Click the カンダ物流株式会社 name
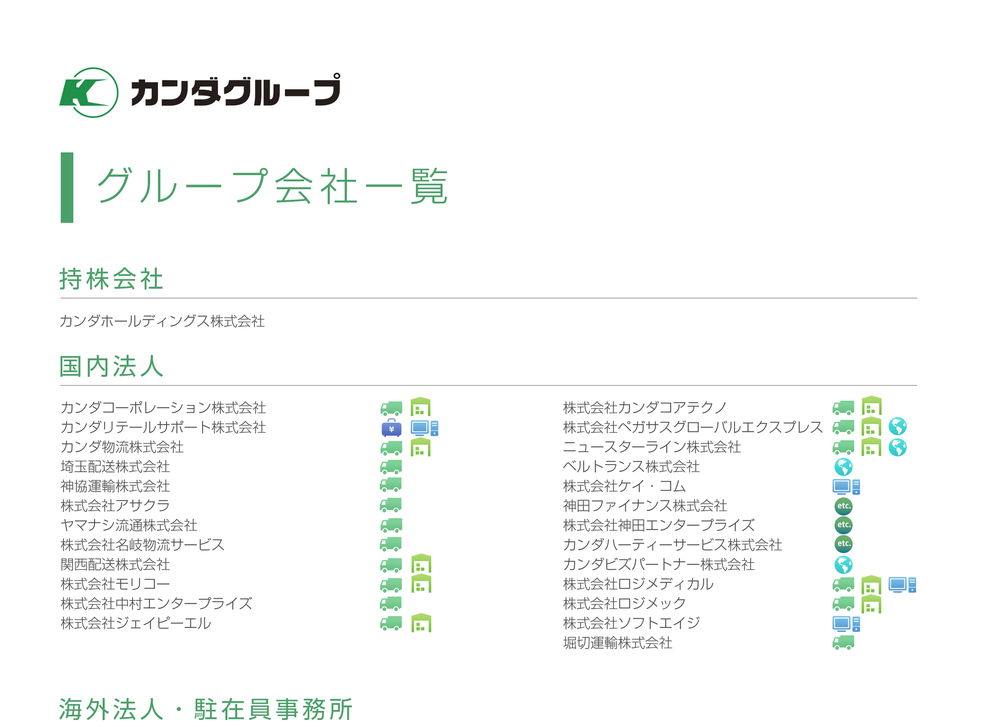Viewport: 1000px width, 727px height. pyautogui.click(x=122, y=447)
